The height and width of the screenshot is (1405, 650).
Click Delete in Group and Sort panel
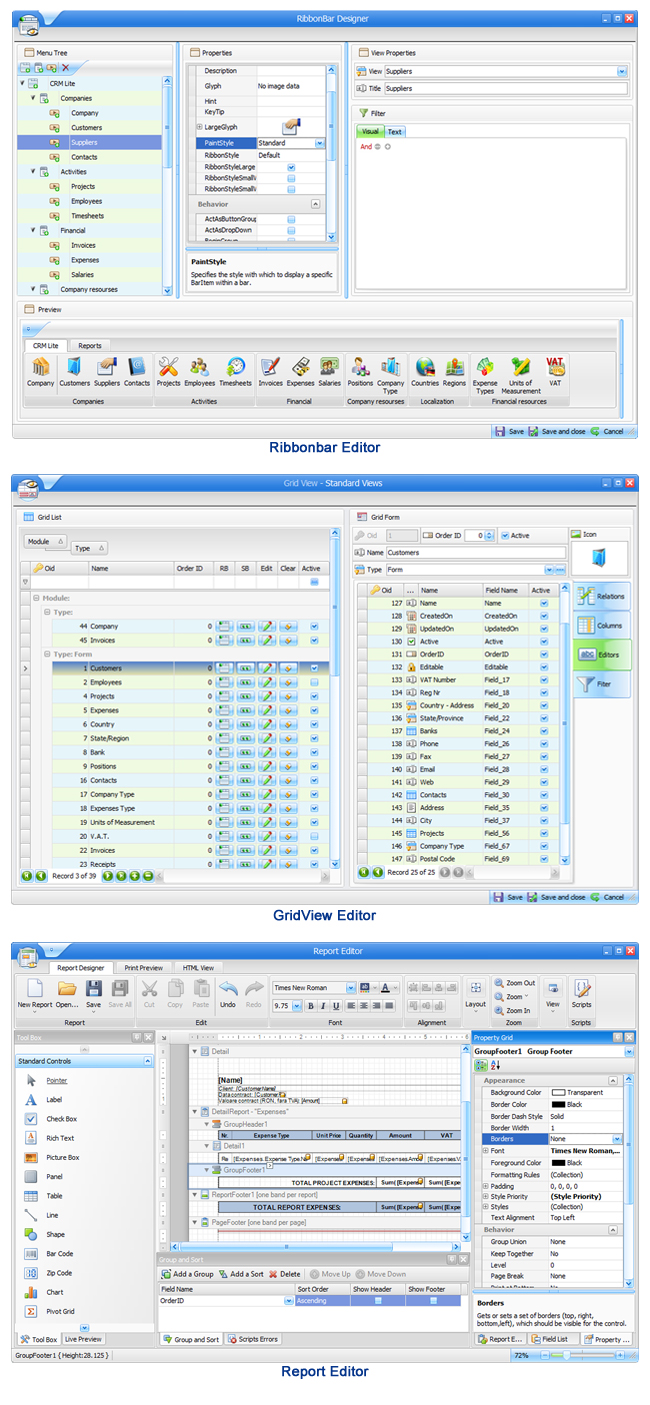284,1274
